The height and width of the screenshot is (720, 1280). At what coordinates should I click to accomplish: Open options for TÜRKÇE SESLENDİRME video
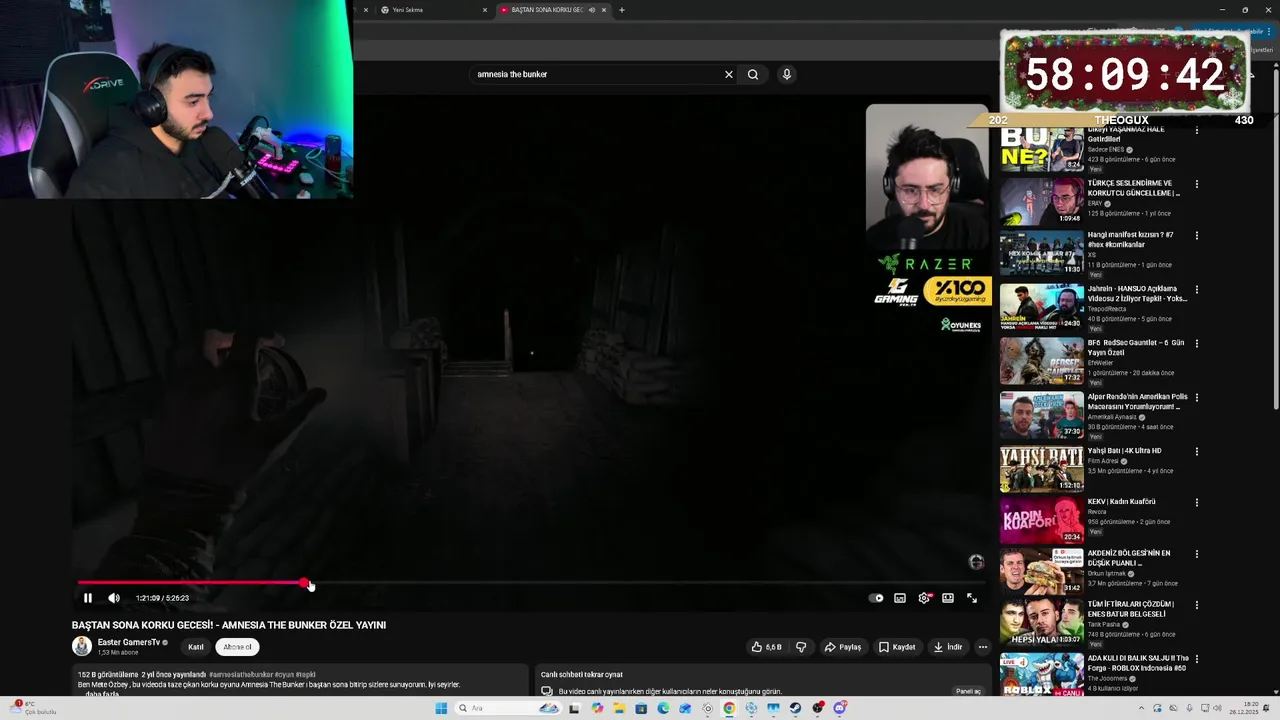pyautogui.click(x=1196, y=184)
